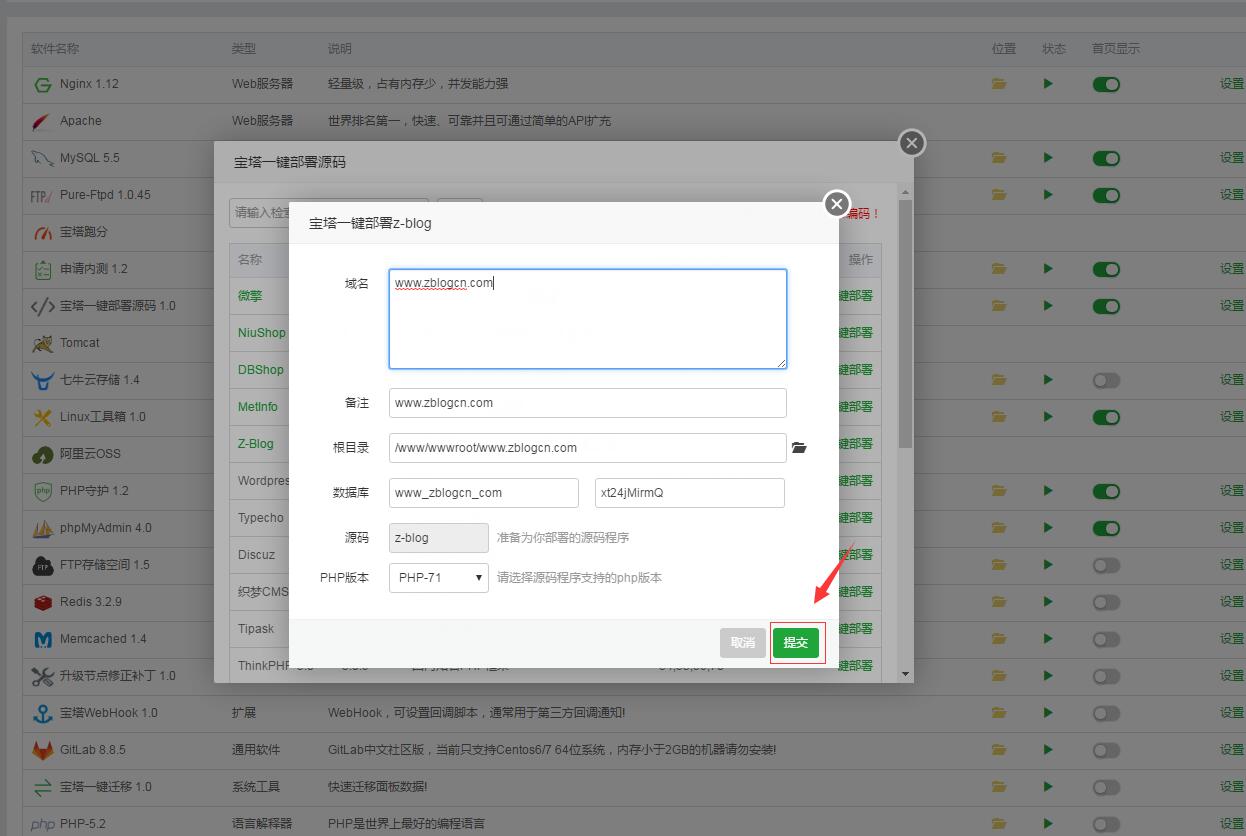
Task: Open settings link for GitLab 8.8.5
Action: (1232, 750)
